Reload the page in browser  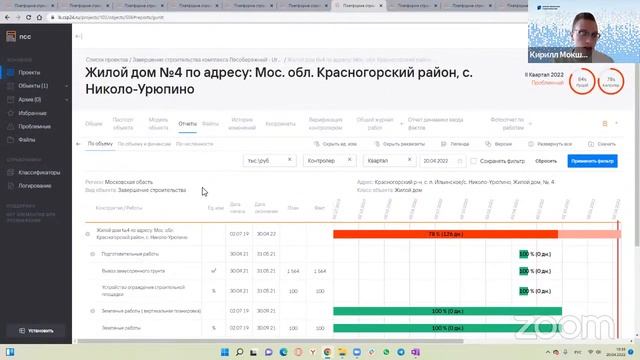pyautogui.click(x=28, y=18)
